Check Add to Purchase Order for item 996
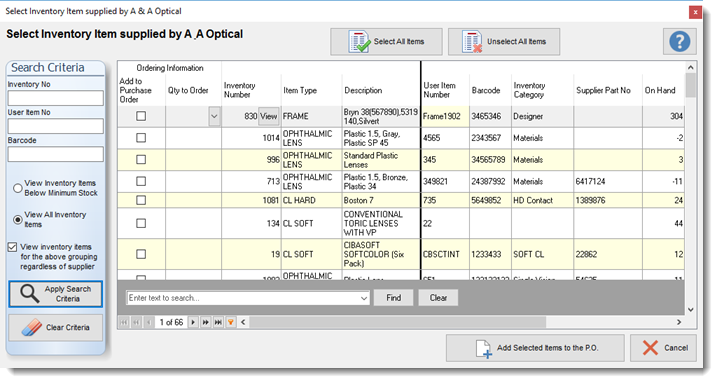Image resolution: width=718 pixels, height=383 pixels. tap(141, 159)
